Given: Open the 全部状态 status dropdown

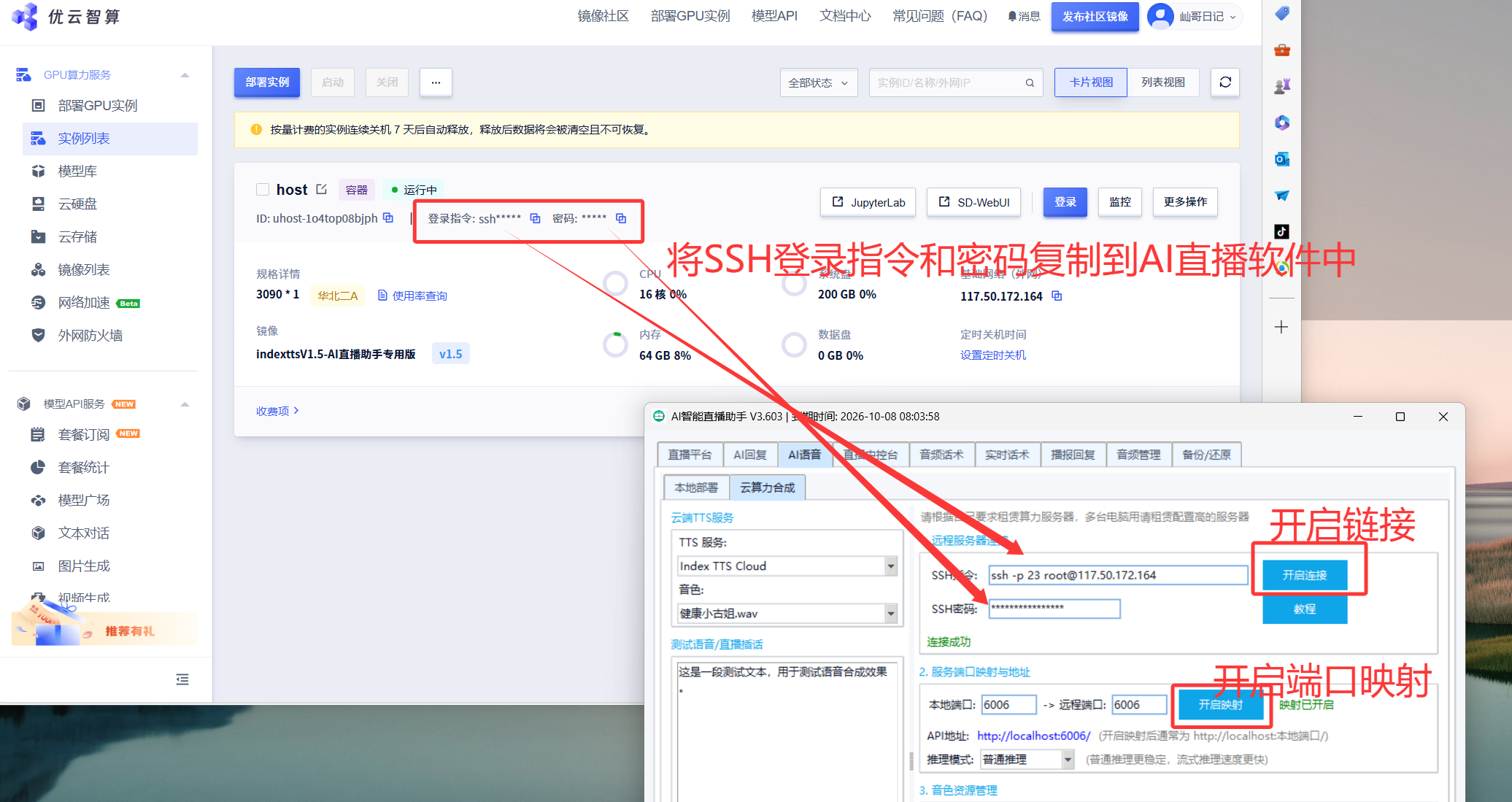Looking at the screenshot, I should 818,82.
